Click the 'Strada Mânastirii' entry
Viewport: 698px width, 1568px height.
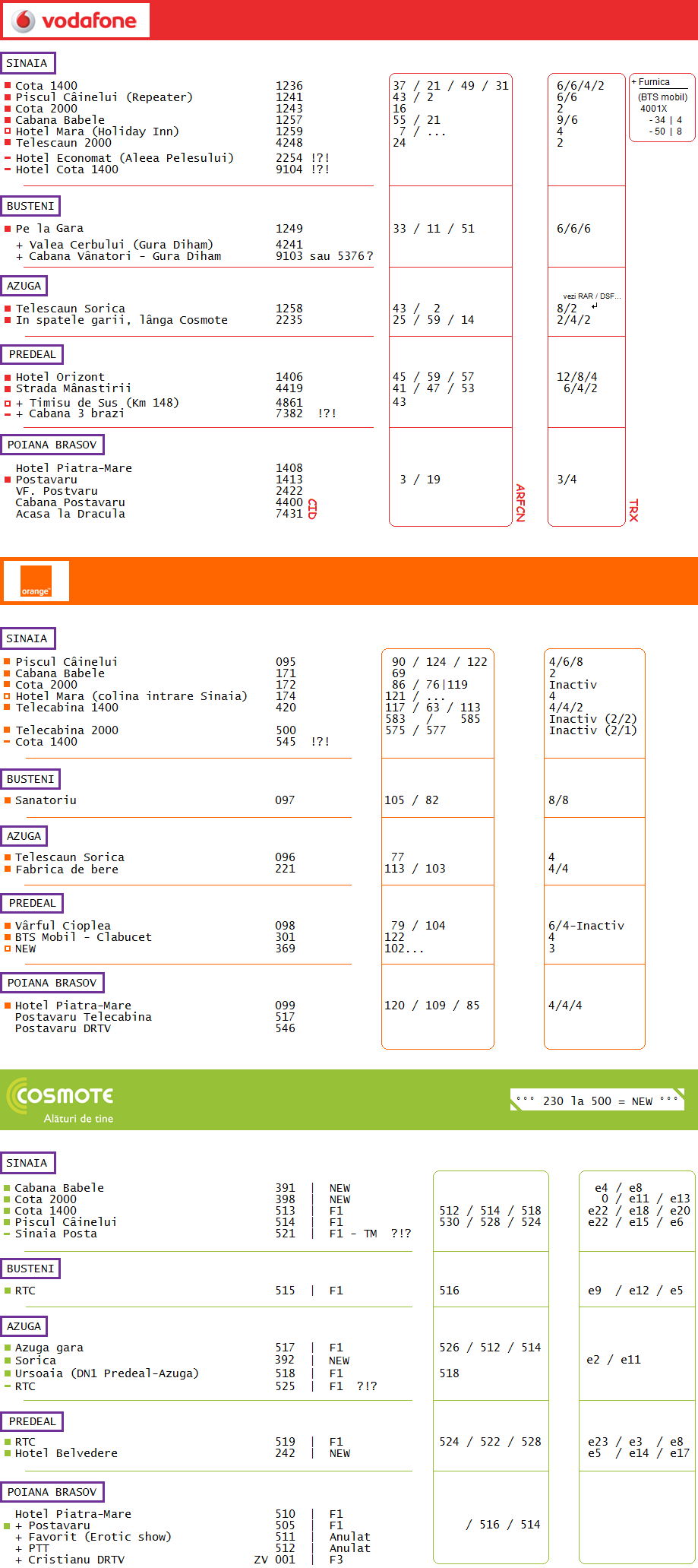73,388
